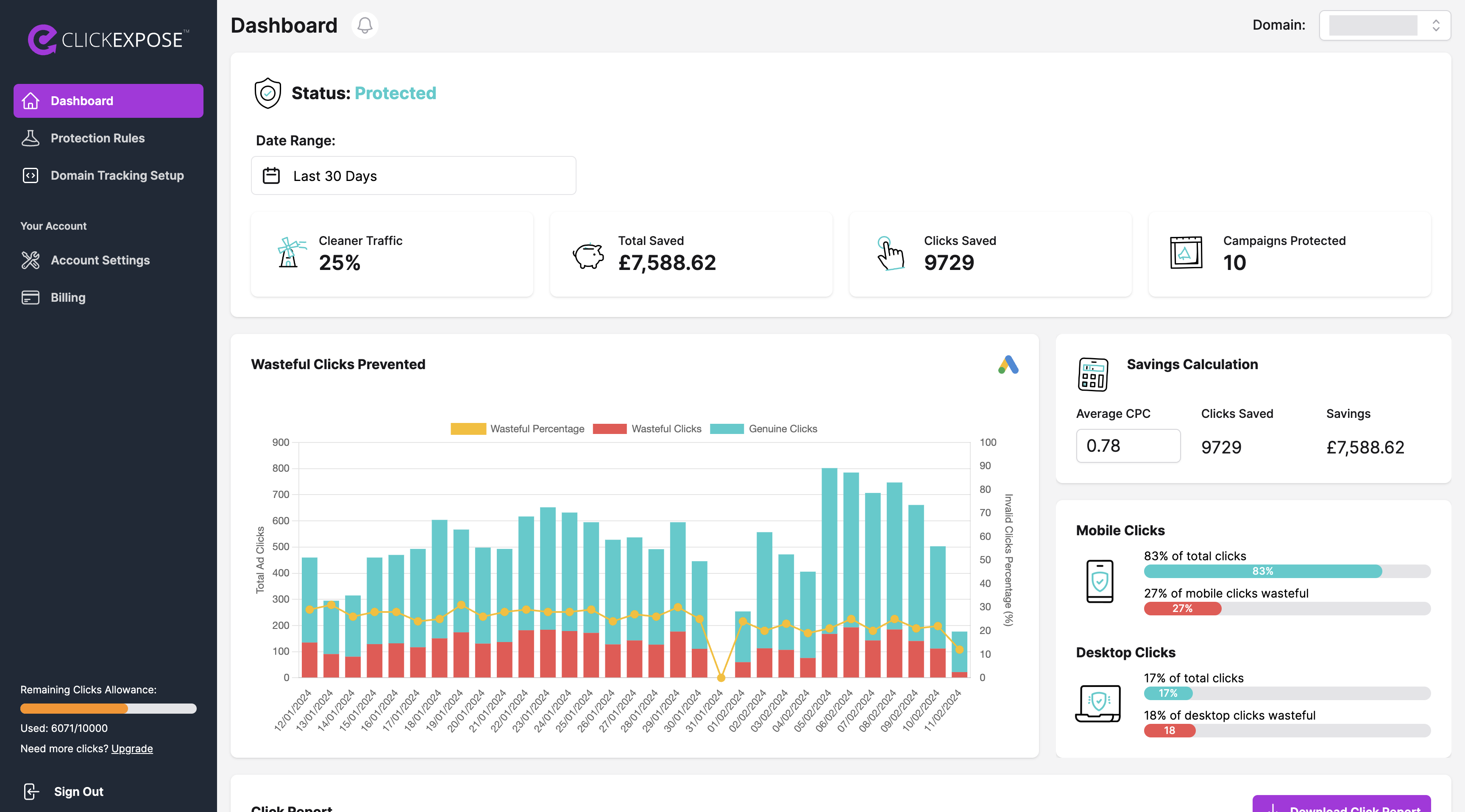Viewport: 1465px width, 812px height.
Task: Click the calendar icon in Date Range
Action: point(271,176)
